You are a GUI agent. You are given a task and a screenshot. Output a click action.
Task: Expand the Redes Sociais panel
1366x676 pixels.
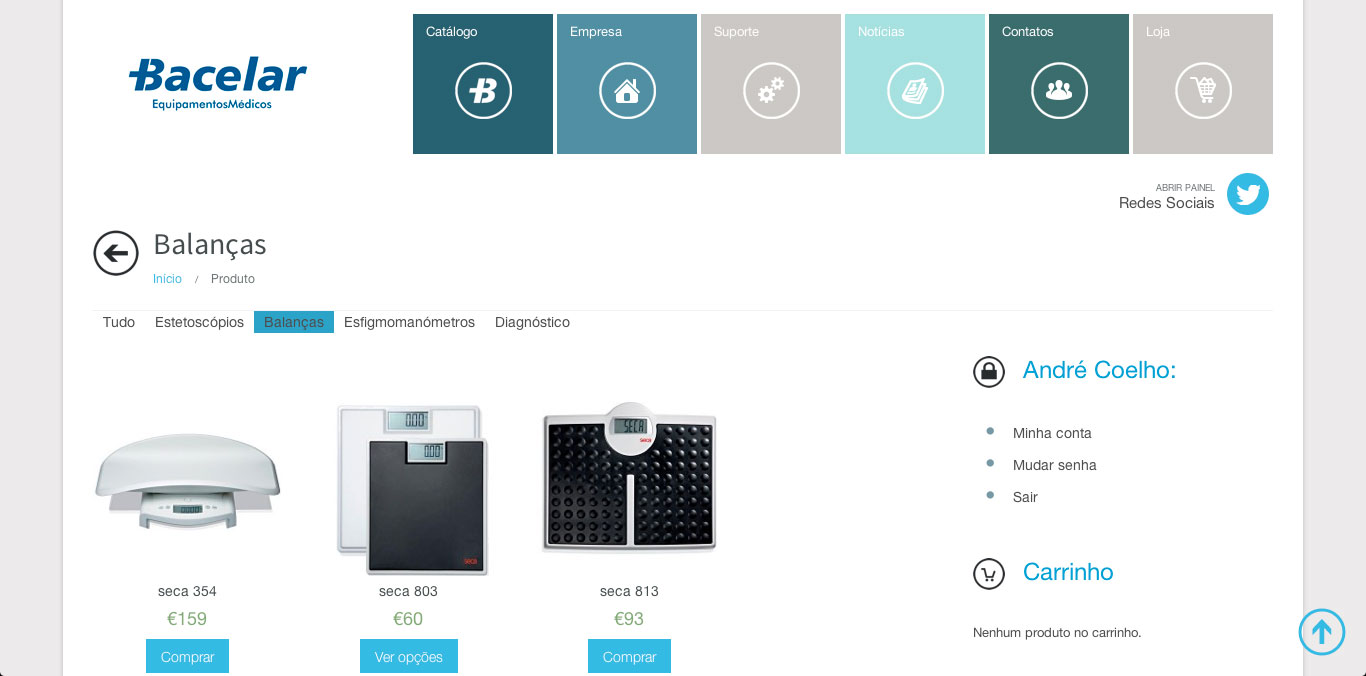(1167, 197)
